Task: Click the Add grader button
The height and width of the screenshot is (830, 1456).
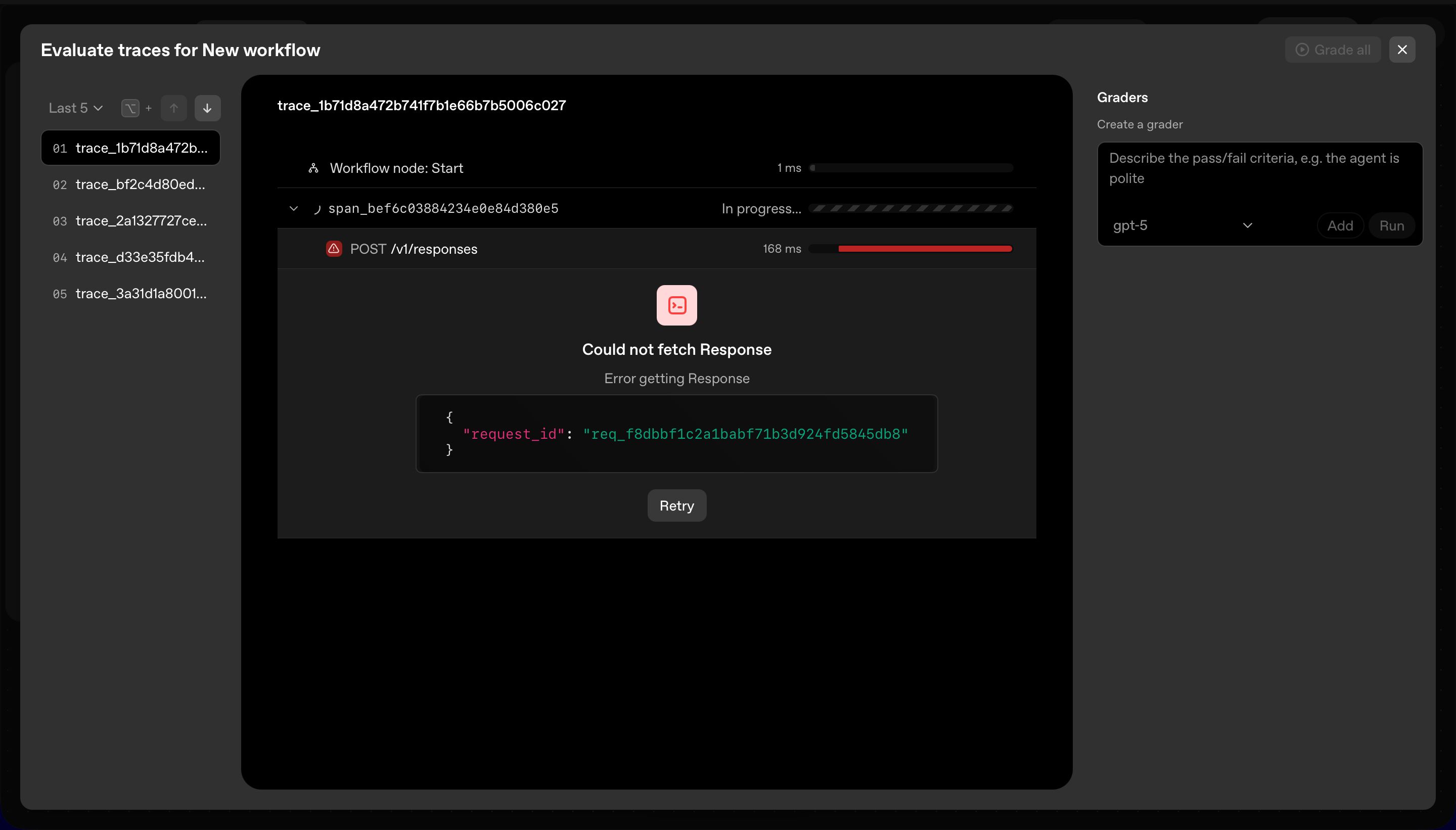Action: [1340, 226]
